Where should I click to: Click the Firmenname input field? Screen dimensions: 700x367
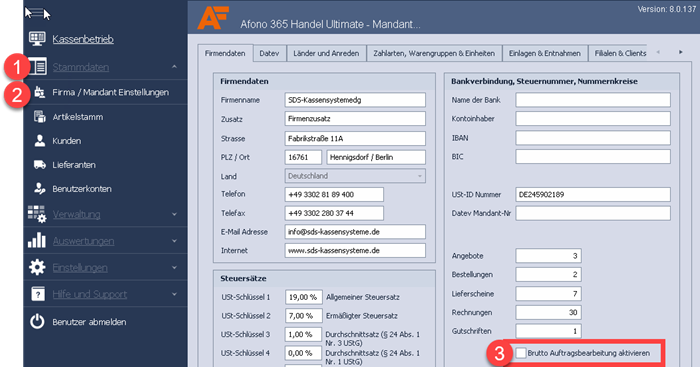355,100
